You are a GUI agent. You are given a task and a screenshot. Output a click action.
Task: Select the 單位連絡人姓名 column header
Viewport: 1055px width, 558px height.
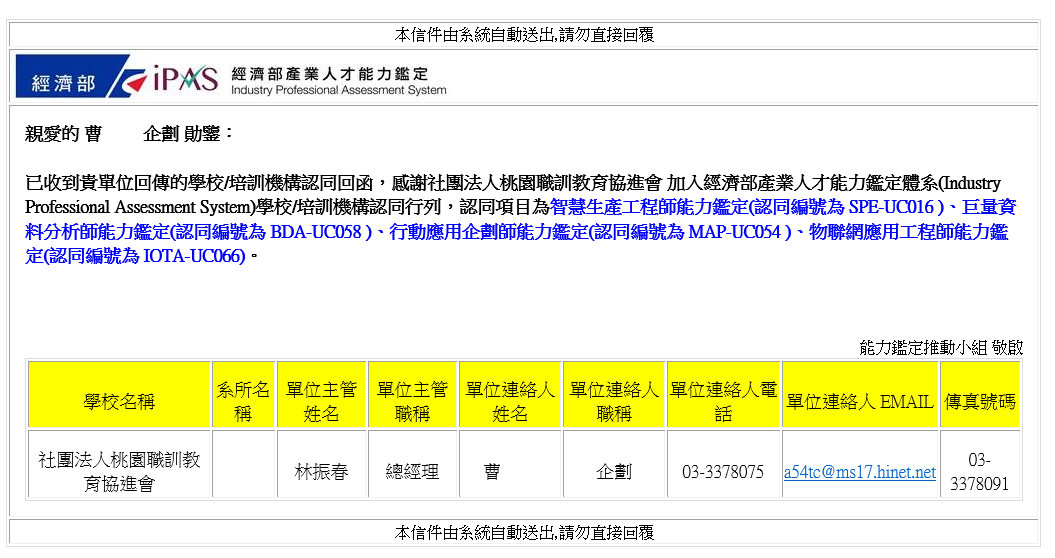point(510,395)
